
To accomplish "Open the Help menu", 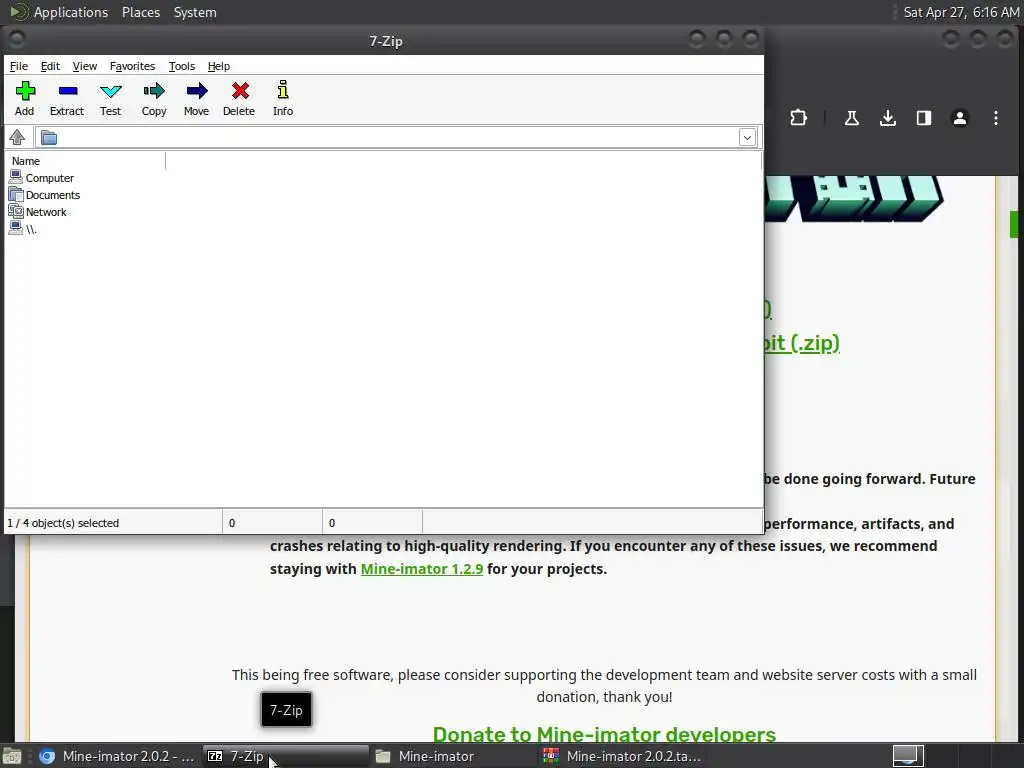I will click(x=219, y=66).
